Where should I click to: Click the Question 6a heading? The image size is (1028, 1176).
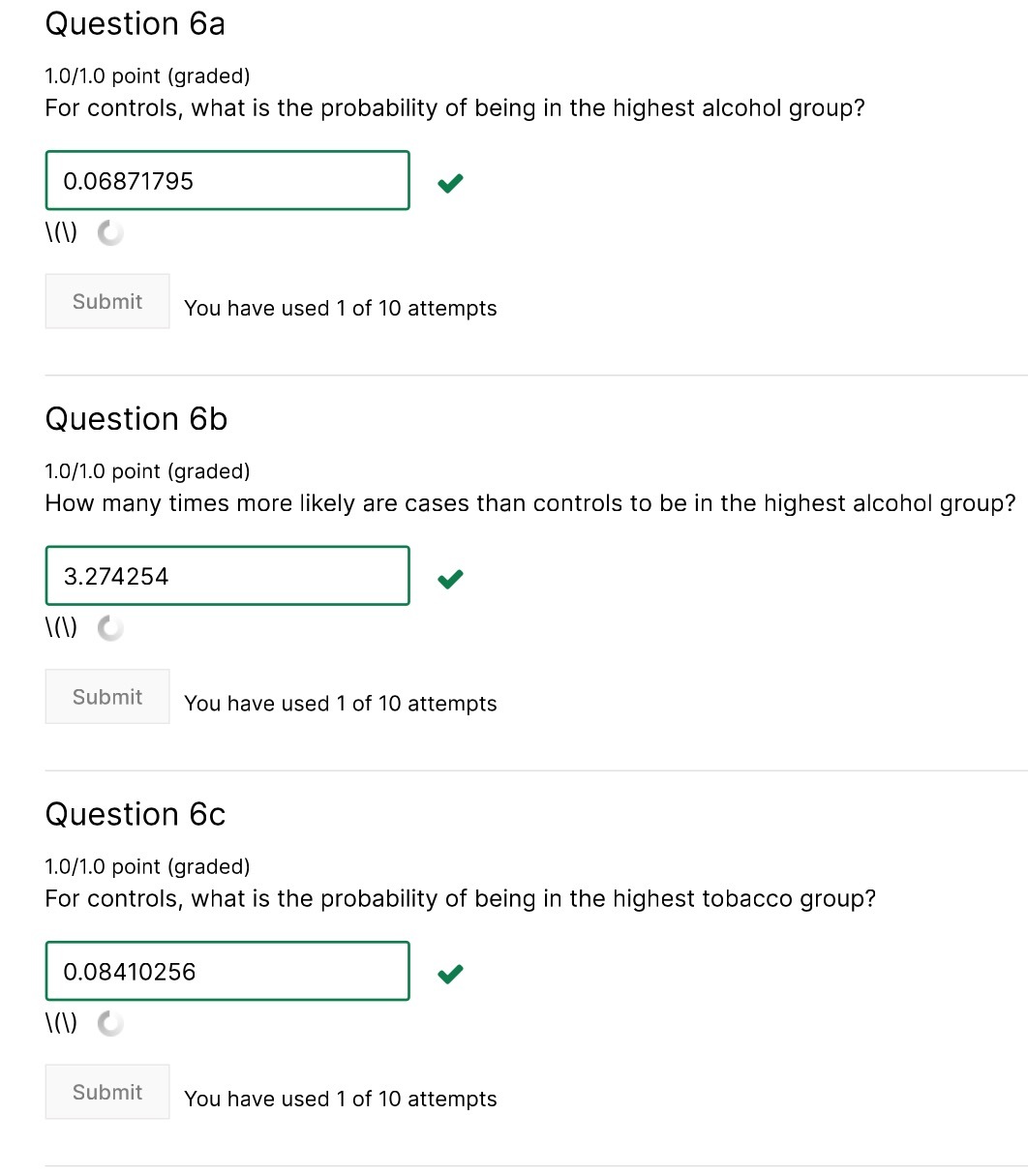coord(135,24)
